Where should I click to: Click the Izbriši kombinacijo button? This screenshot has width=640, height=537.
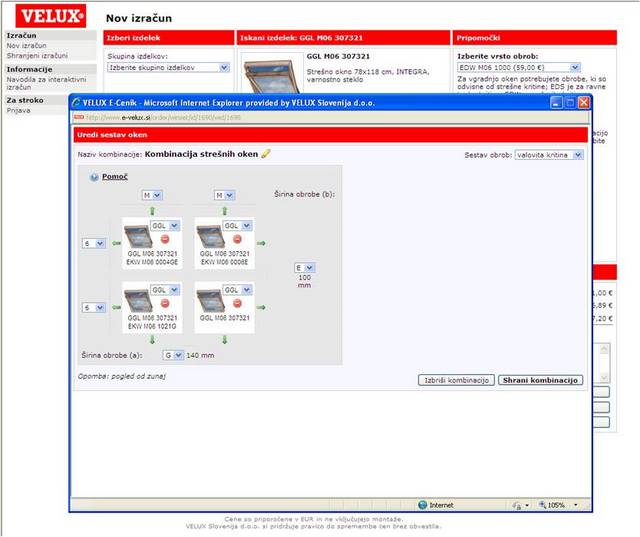pyautogui.click(x=455, y=381)
